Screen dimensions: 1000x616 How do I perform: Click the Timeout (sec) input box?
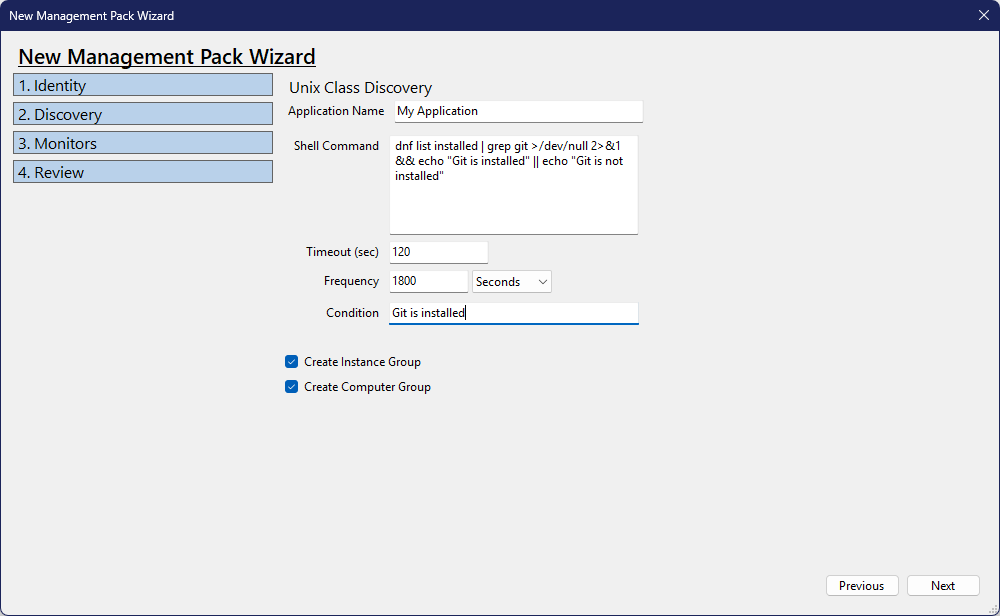tap(438, 252)
